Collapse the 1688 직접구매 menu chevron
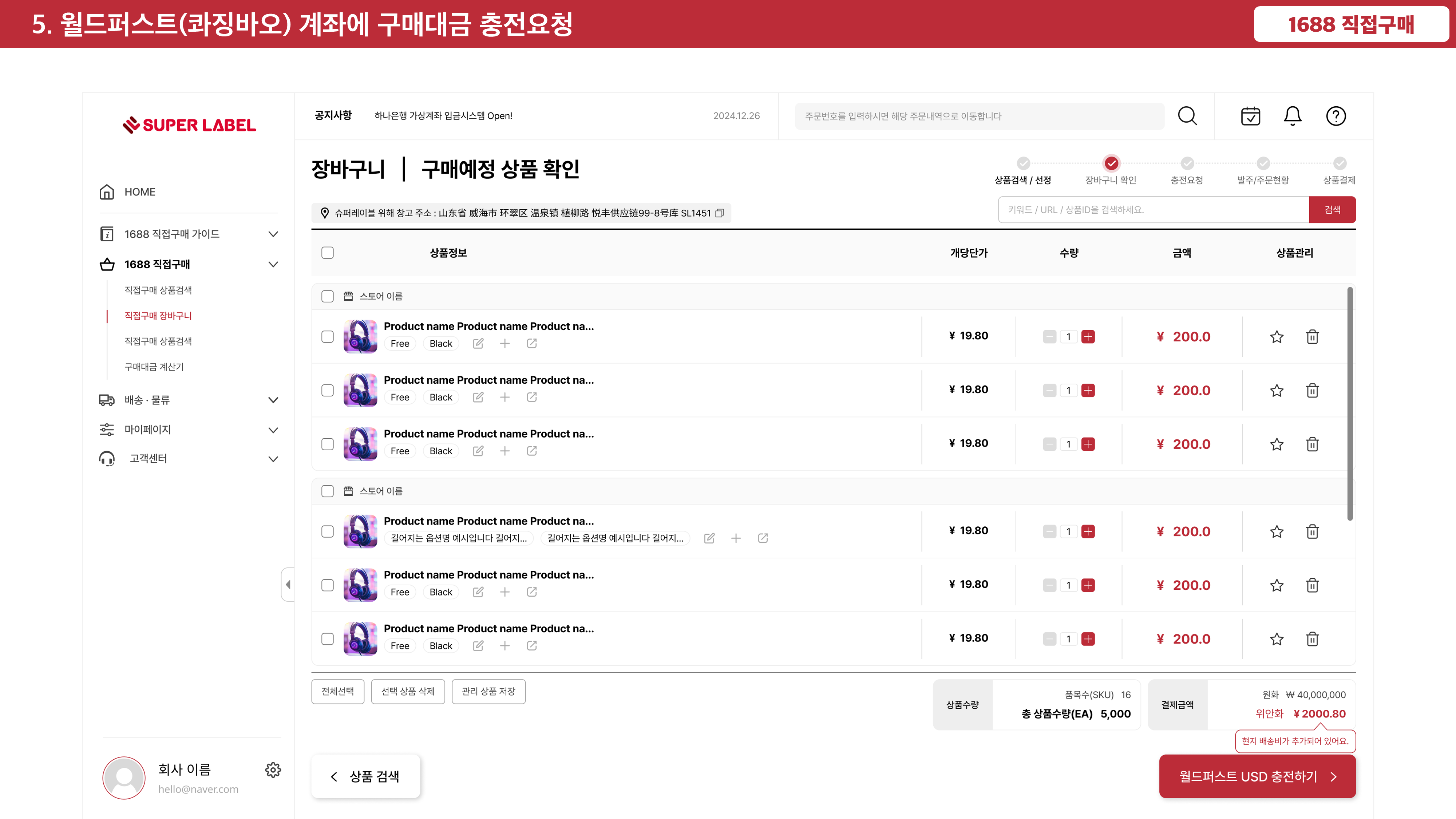The image size is (1456, 819). pos(273,265)
